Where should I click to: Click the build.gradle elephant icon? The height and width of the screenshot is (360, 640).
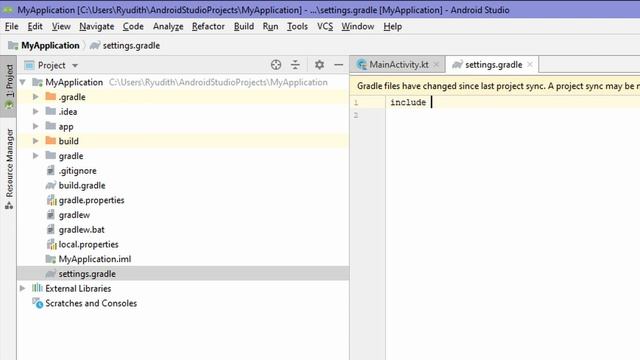[51, 185]
